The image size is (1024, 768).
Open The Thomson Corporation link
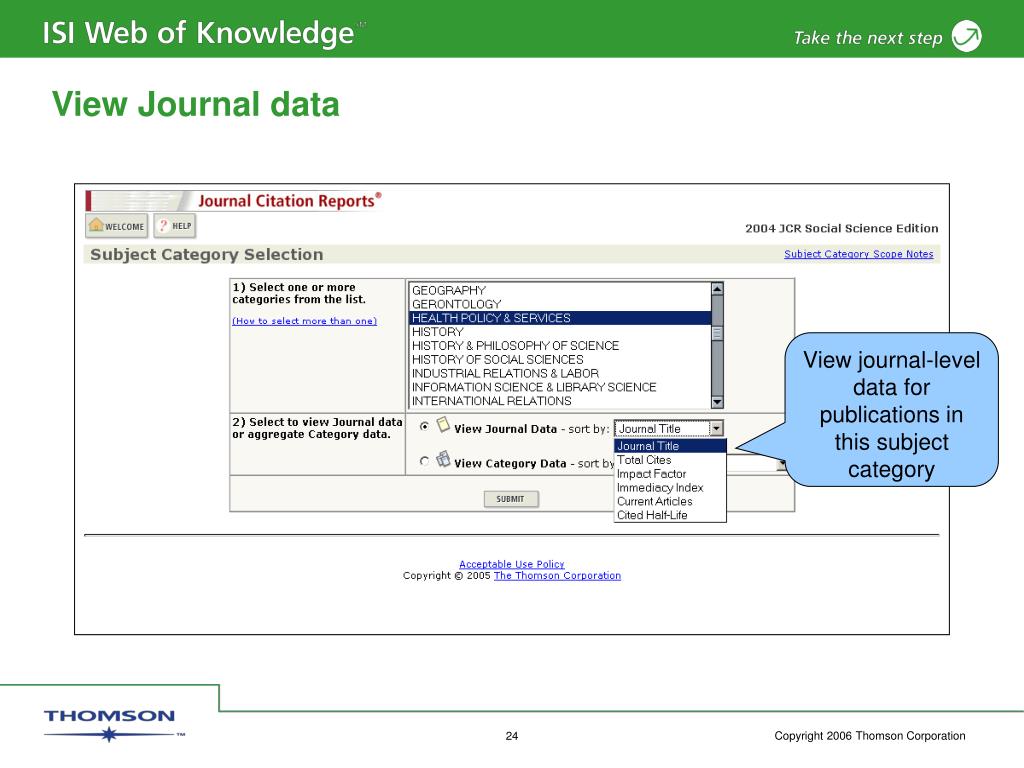click(x=557, y=576)
